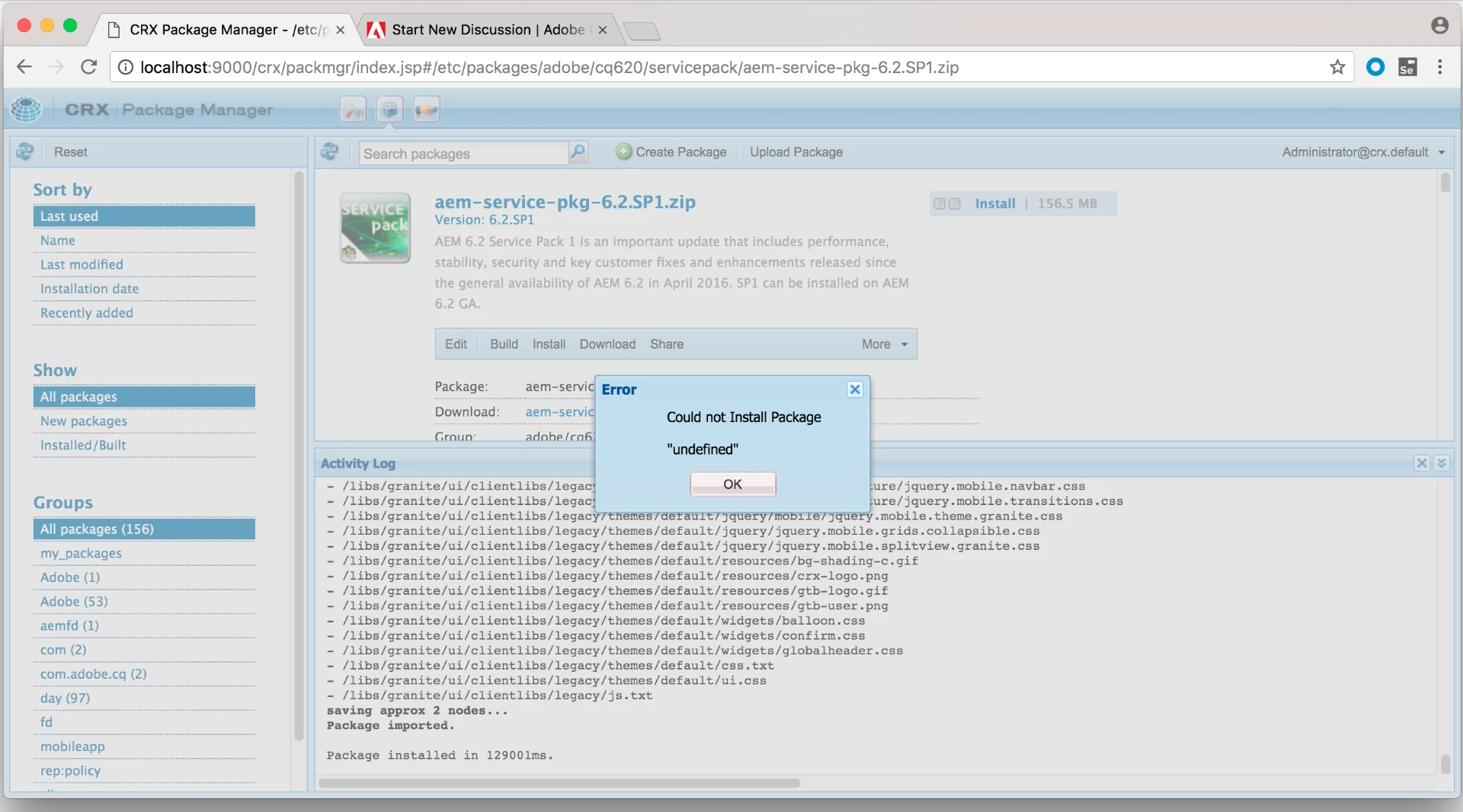Sort packages by Last modified
The width and height of the screenshot is (1463, 812).
pyautogui.click(x=144, y=264)
